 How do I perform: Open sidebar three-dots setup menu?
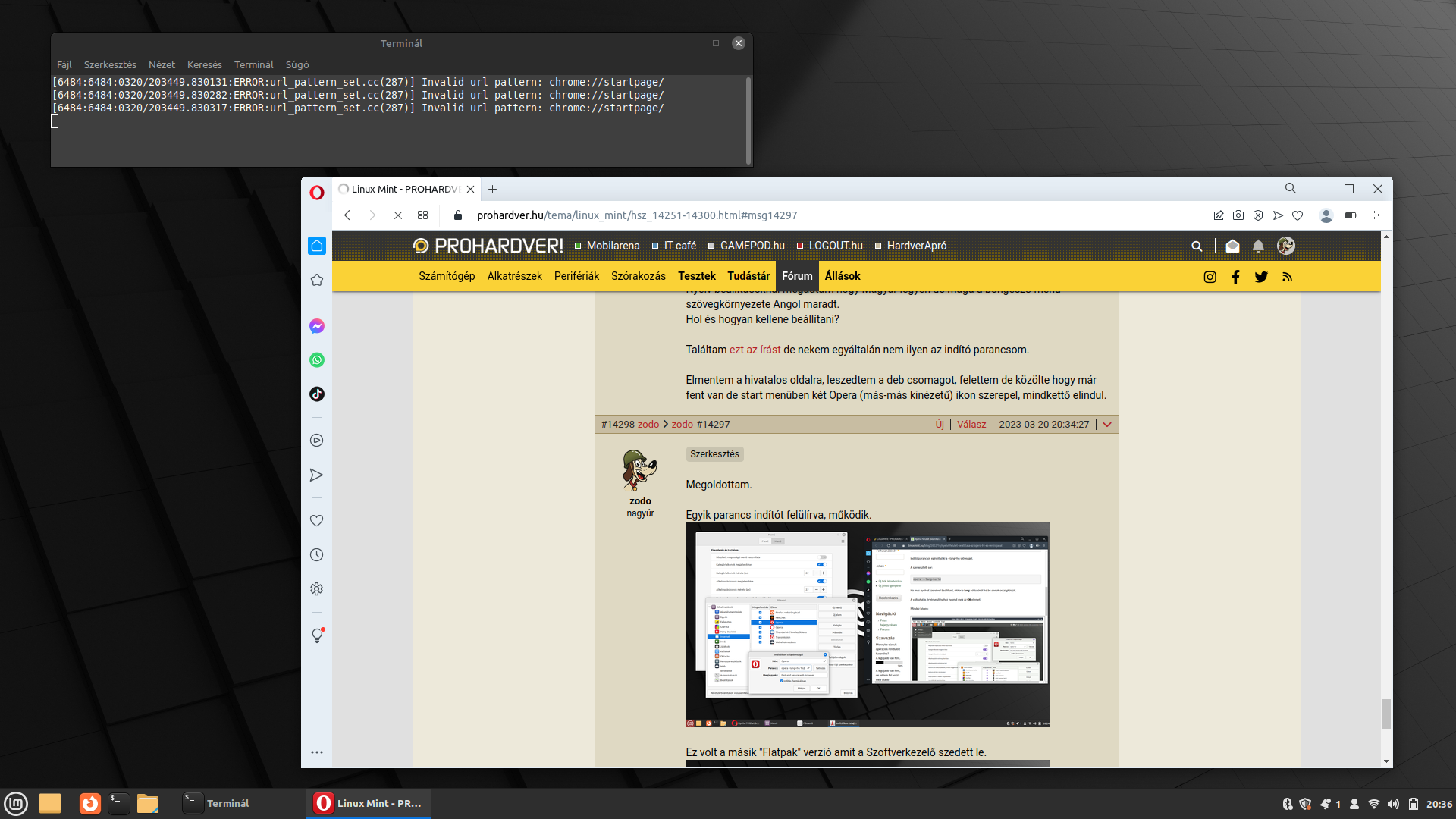(317, 752)
